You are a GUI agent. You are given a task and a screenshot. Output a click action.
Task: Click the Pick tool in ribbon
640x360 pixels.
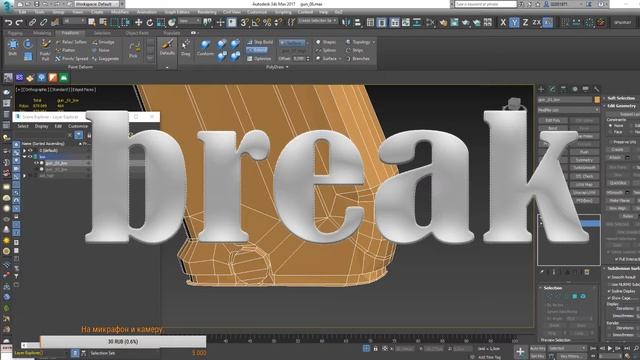[x=133, y=49]
